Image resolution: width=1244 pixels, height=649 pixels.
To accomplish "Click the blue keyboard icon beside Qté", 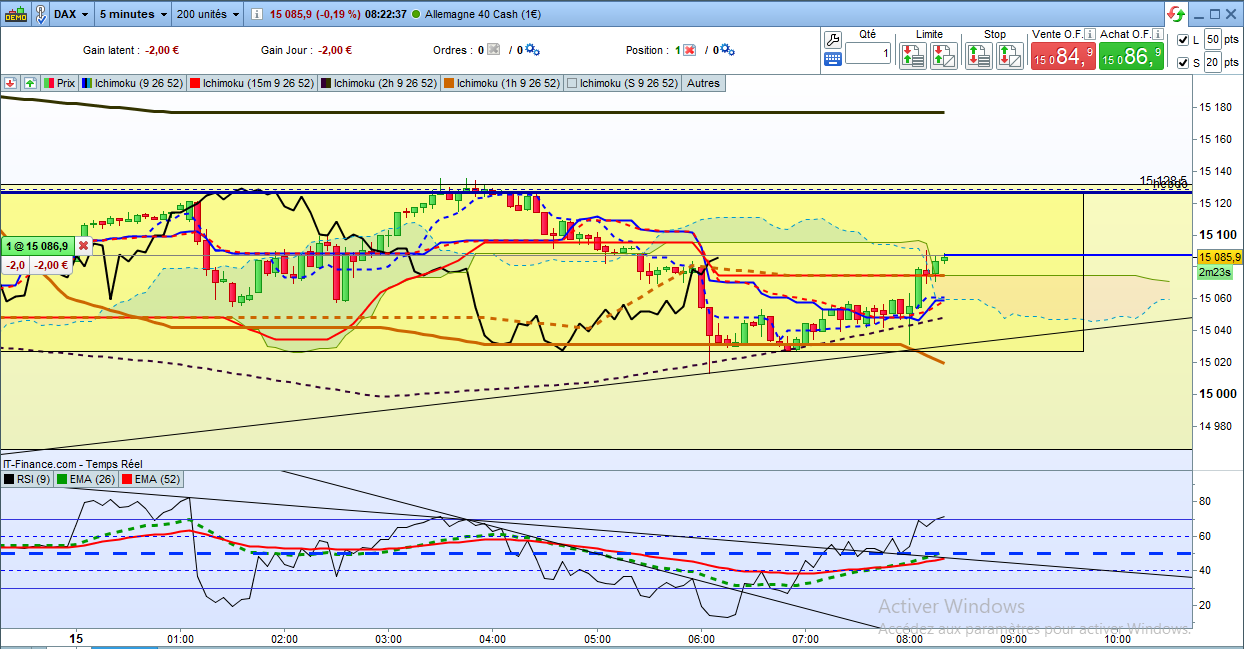I will (x=833, y=59).
